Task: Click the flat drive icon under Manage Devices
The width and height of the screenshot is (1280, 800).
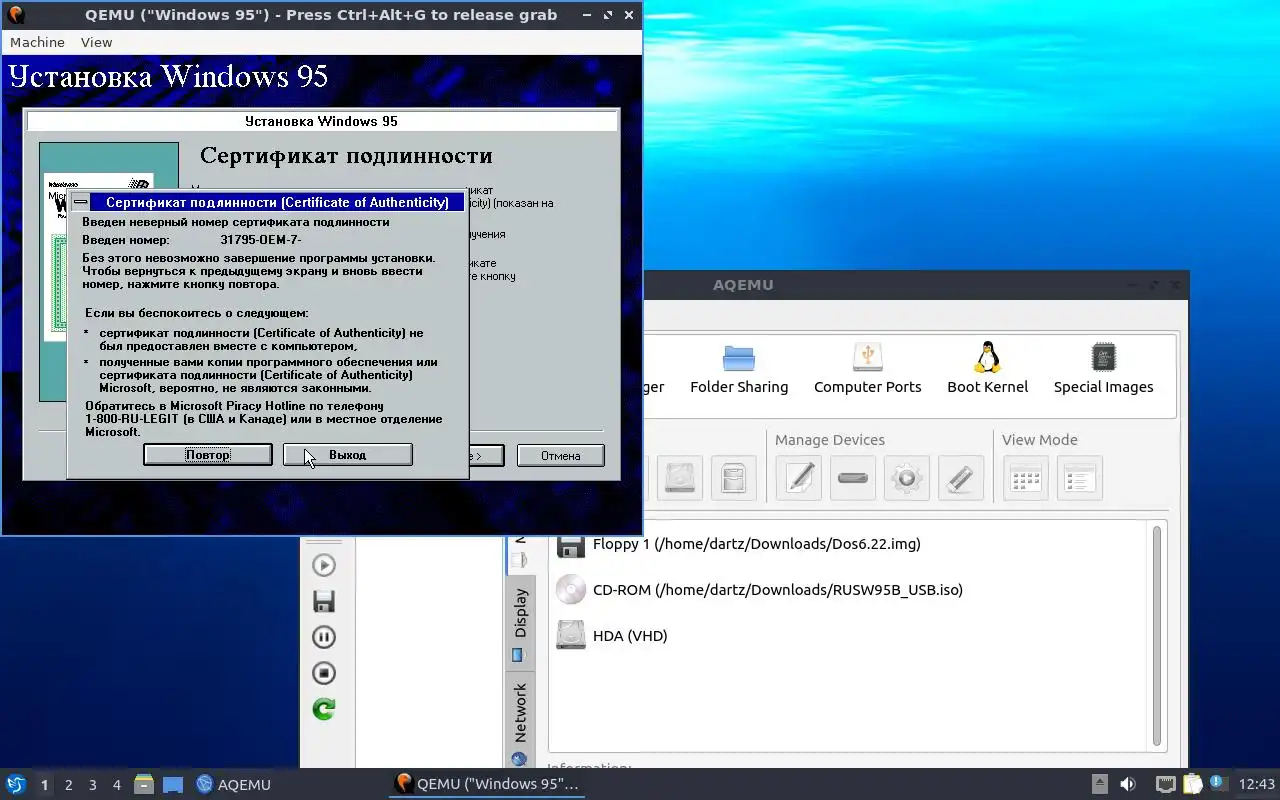Action: click(x=853, y=478)
